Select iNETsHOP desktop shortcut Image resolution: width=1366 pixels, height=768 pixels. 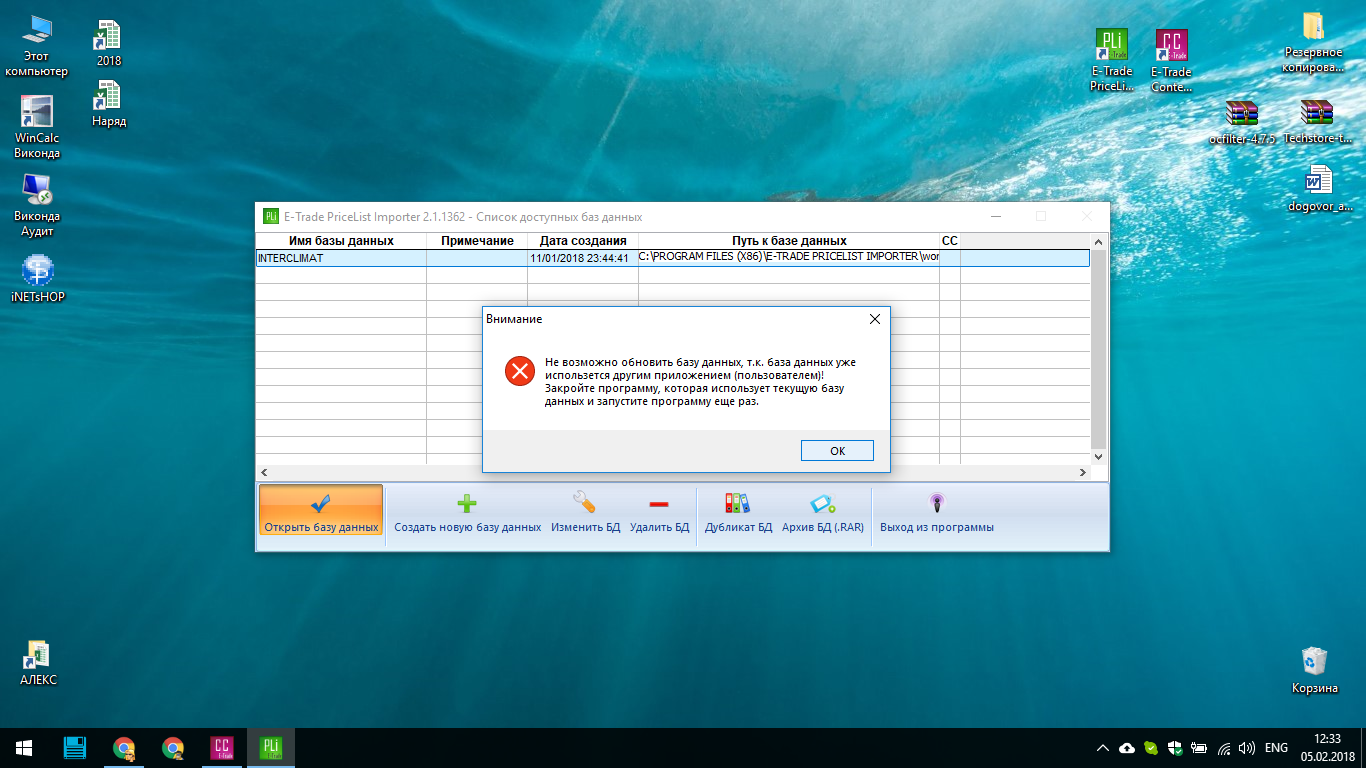click(x=37, y=279)
